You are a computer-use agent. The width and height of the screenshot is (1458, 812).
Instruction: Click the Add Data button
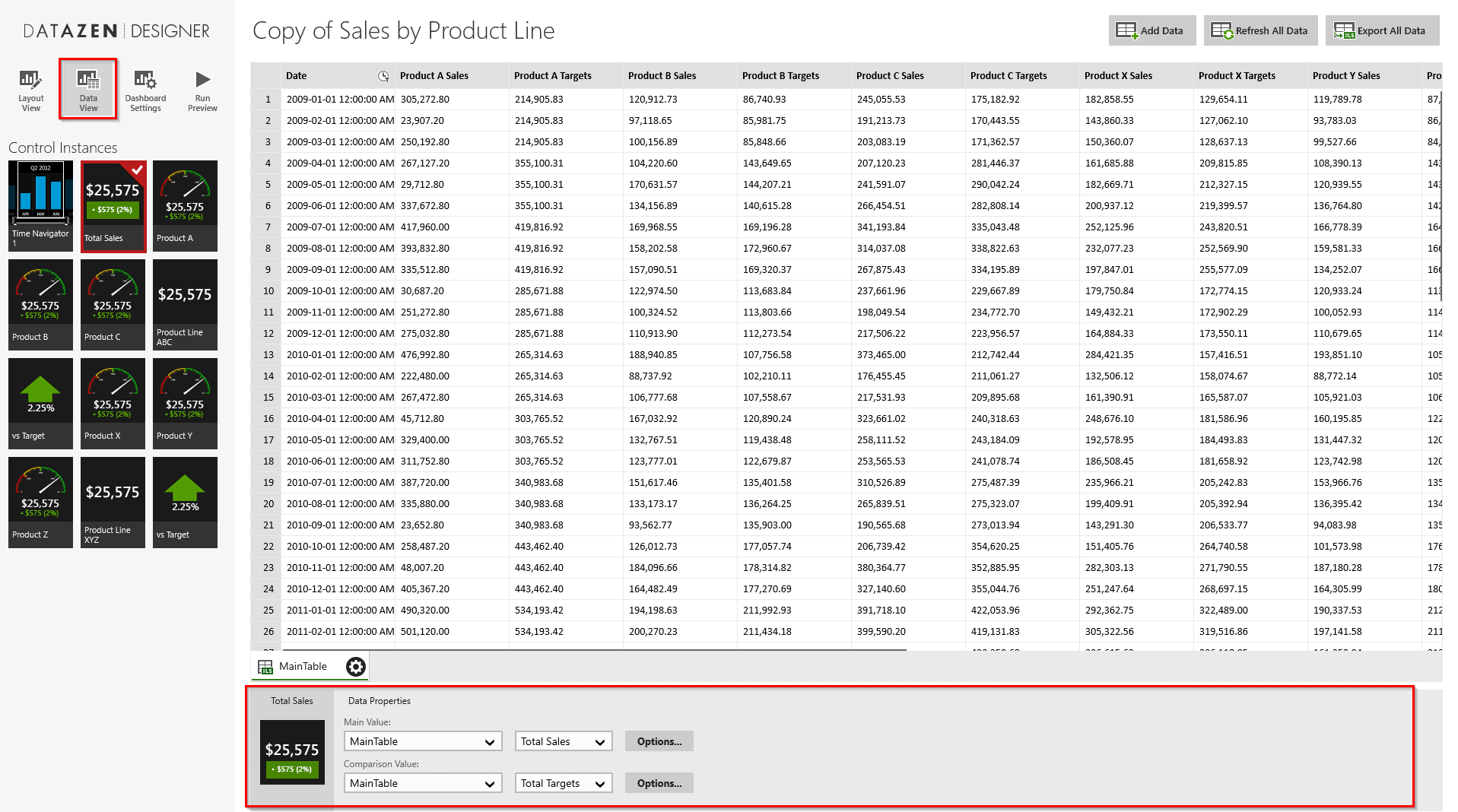[x=1151, y=31]
